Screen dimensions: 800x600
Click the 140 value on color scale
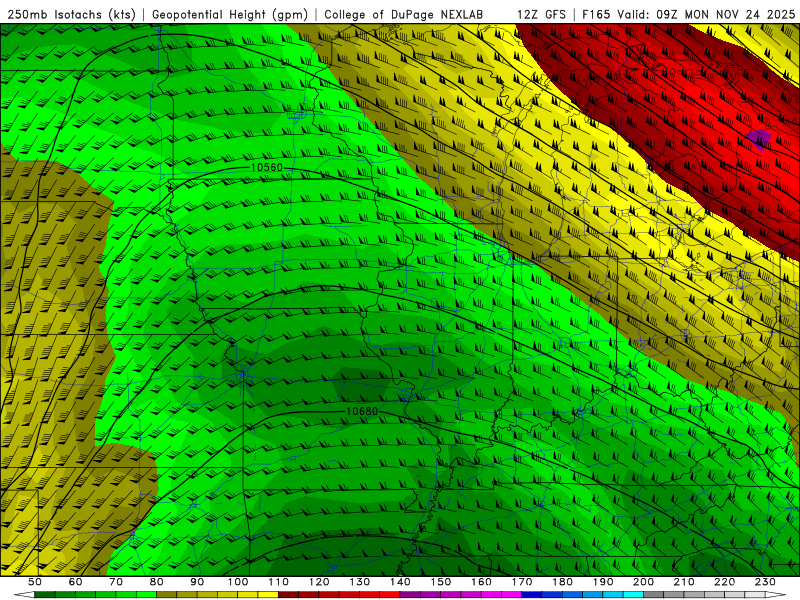click(400, 582)
